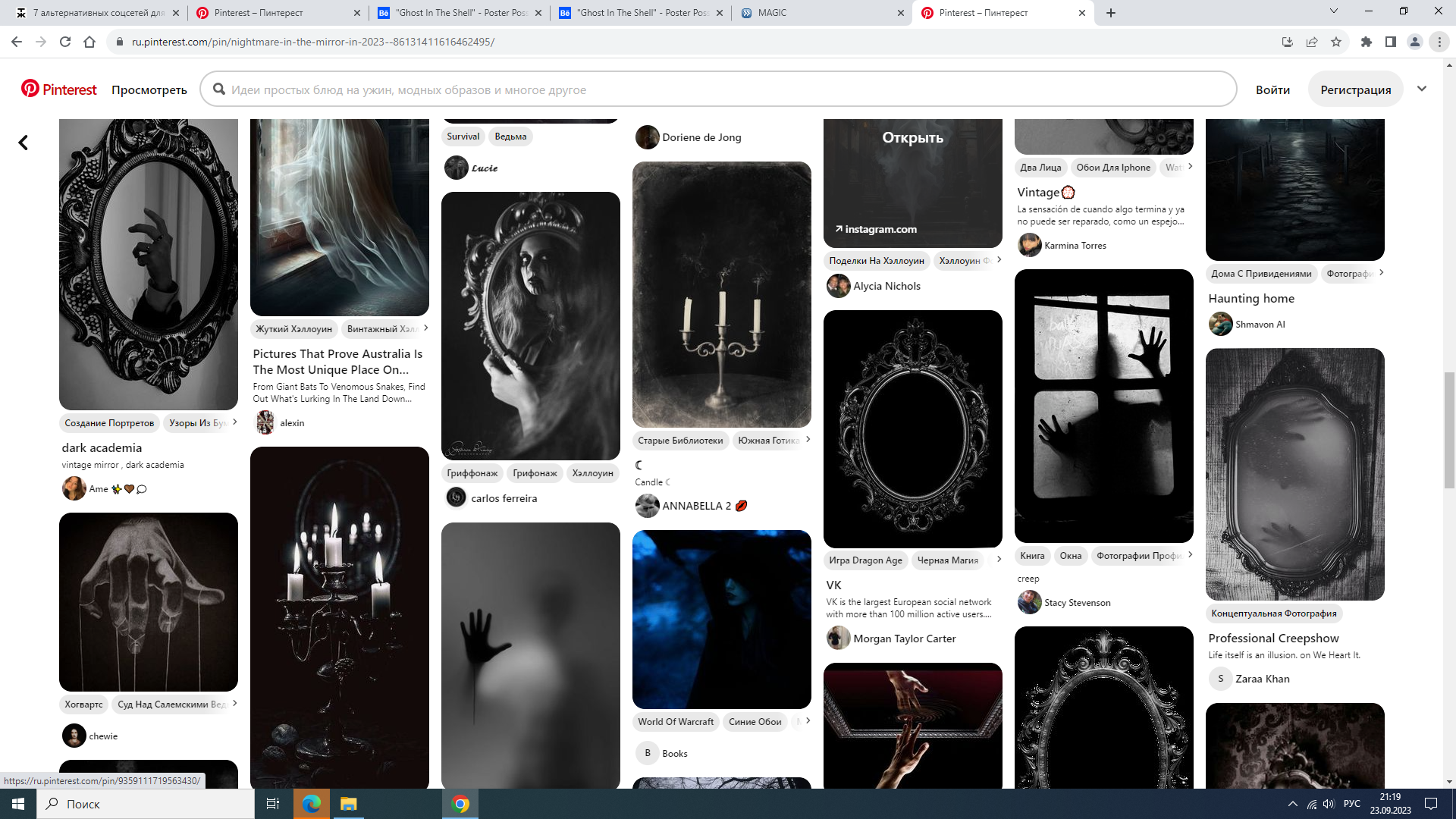This screenshot has height=819, width=1456.
Task: Click the home page icon
Action: [89, 42]
